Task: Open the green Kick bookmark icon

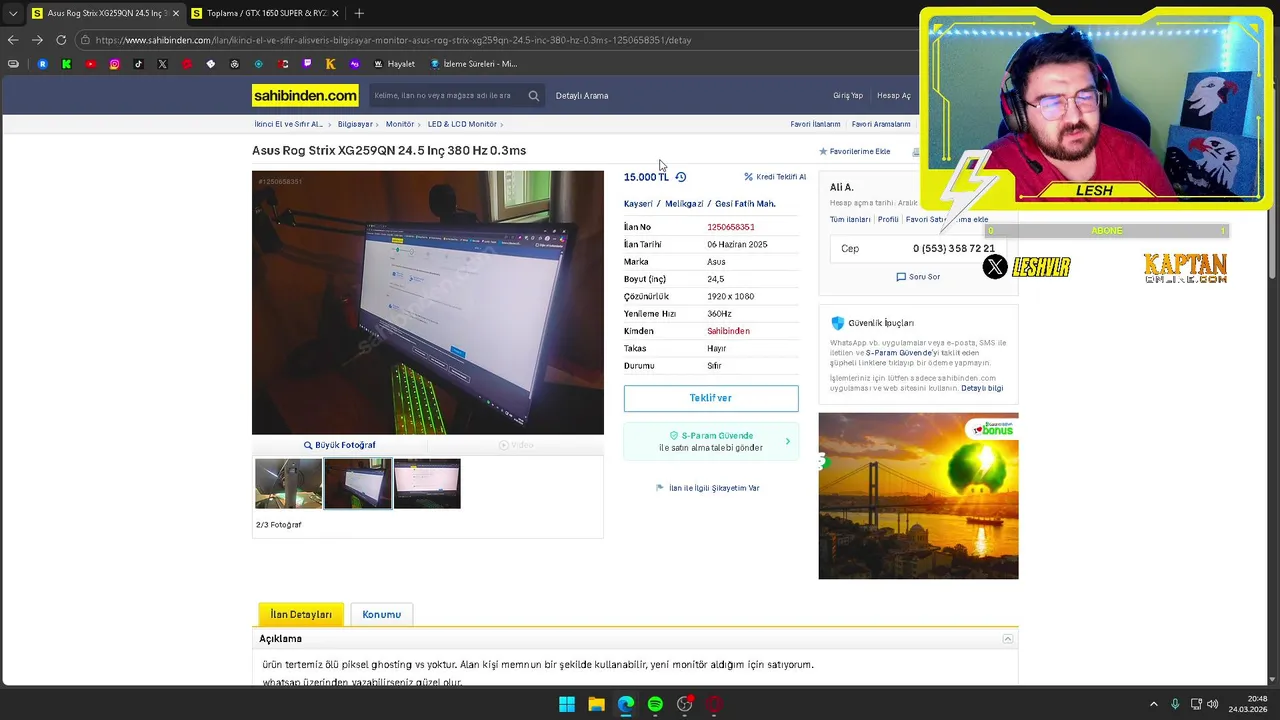Action: pos(66,64)
